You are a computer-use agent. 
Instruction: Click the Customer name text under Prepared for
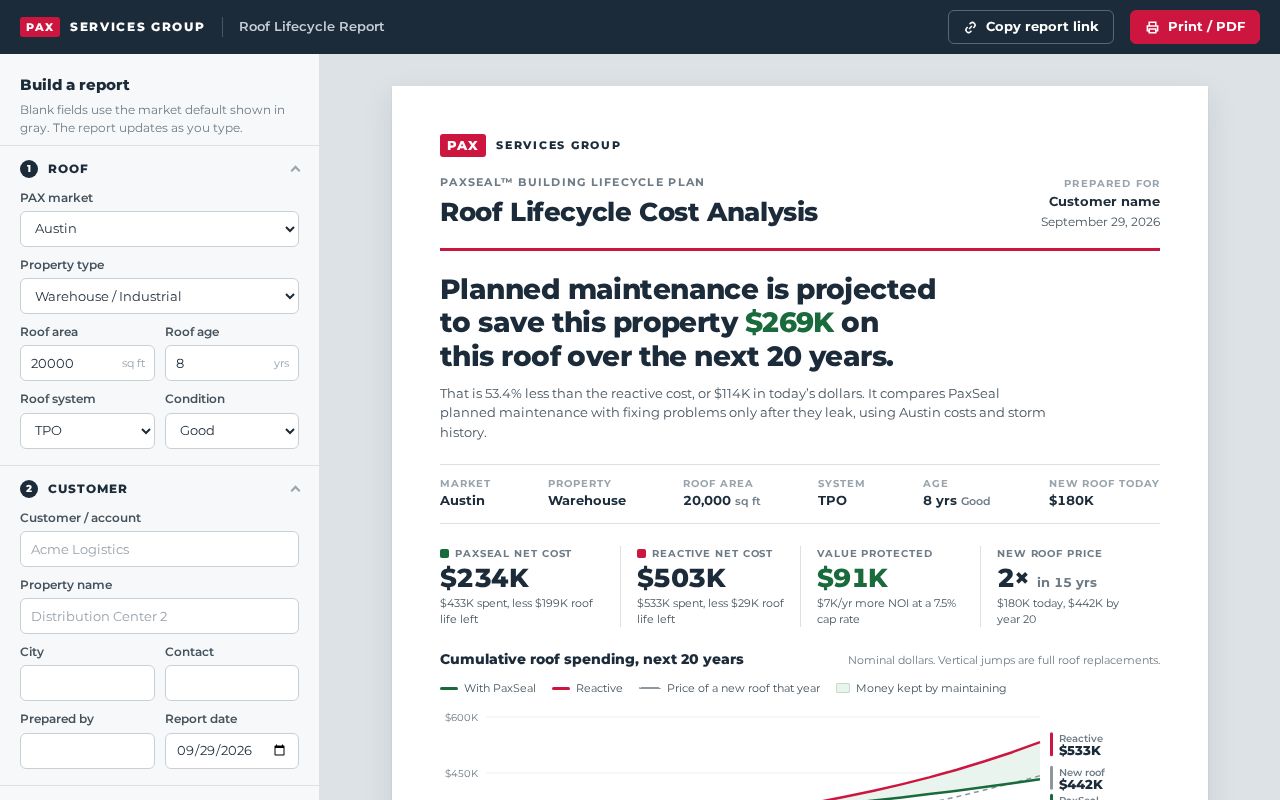[1104, 202]
